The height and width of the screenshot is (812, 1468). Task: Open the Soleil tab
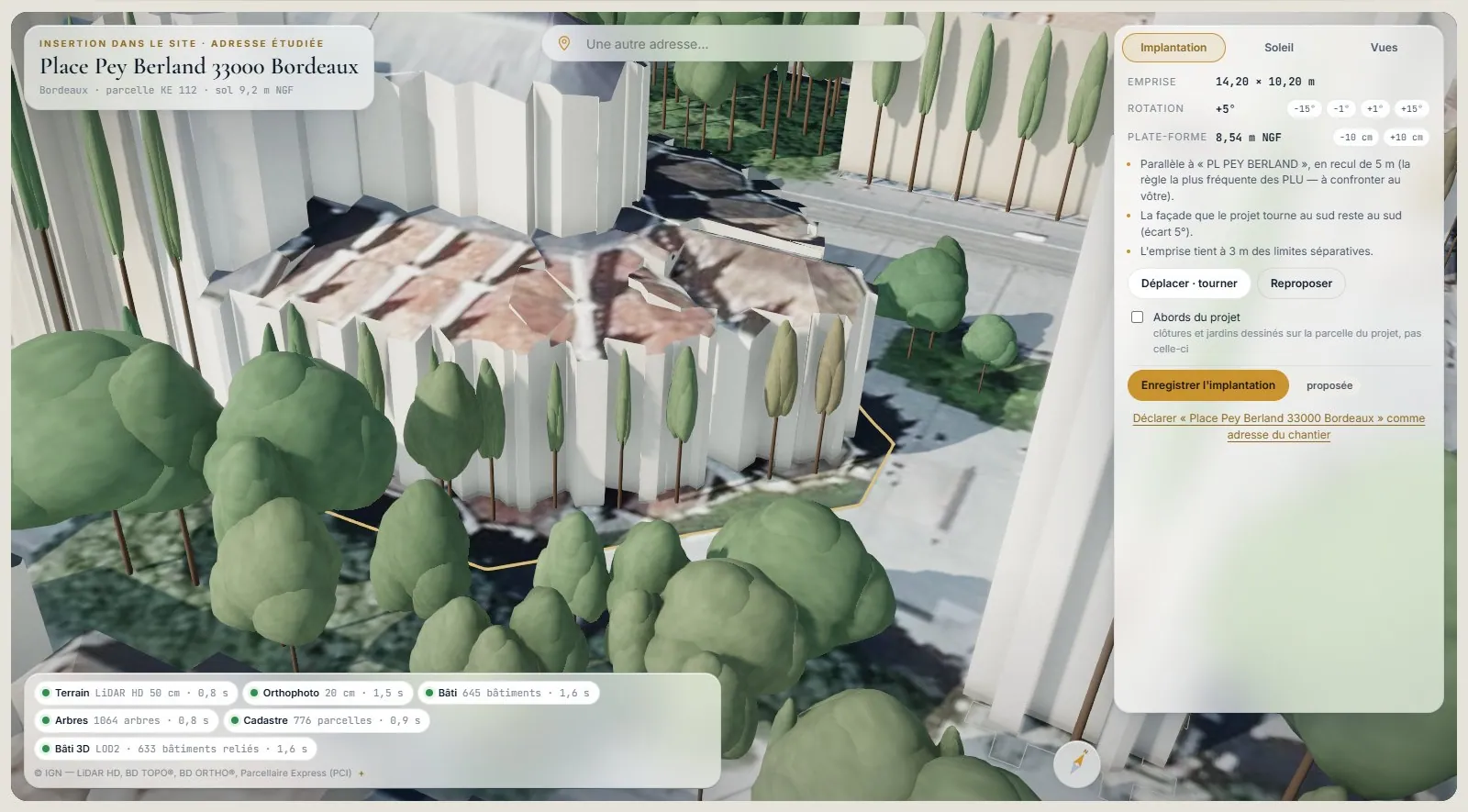coord(1279,48)
